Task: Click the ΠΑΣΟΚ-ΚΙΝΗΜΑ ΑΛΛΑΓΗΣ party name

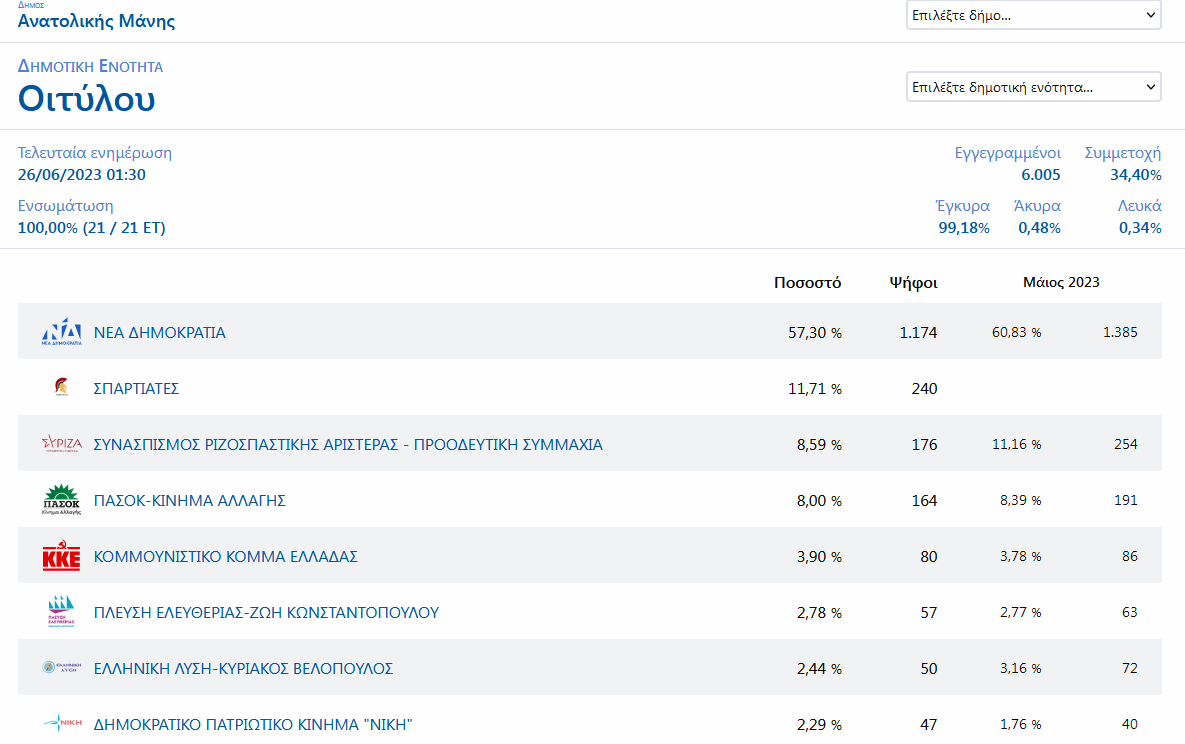Action: [189, 501]
